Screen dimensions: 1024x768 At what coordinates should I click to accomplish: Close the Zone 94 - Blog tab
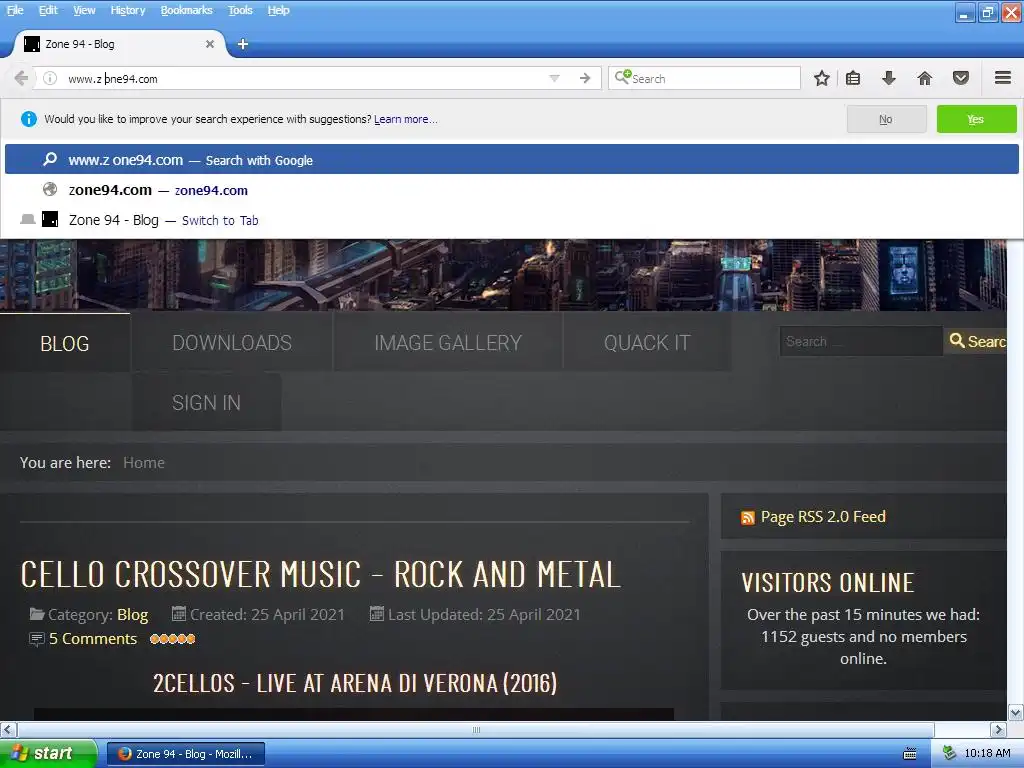(x=210, y=44)
